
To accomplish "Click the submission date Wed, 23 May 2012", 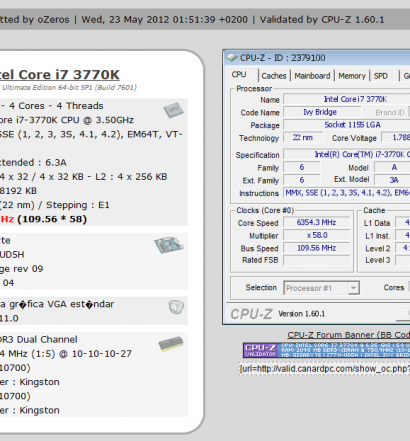I will (126, 20).
